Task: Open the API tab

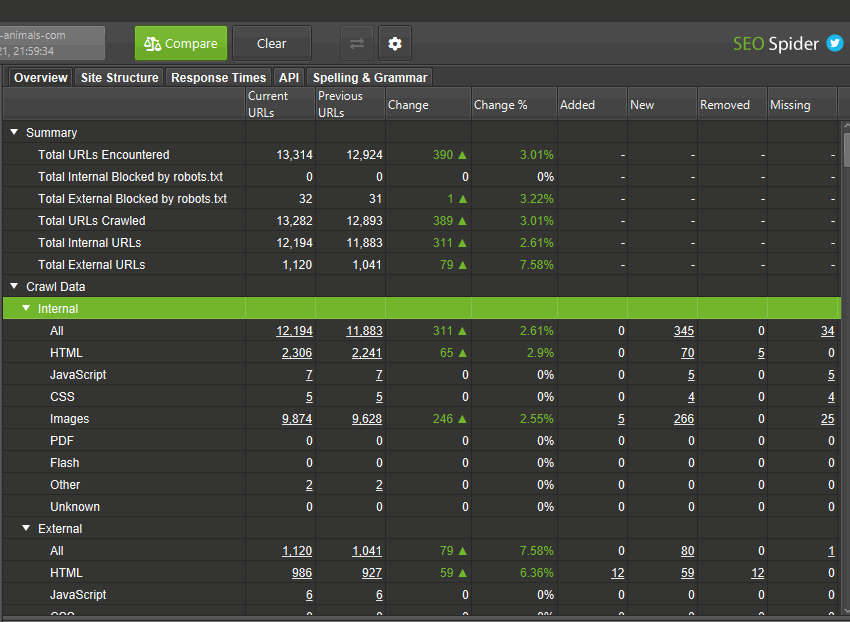Action: click(289, 78)
